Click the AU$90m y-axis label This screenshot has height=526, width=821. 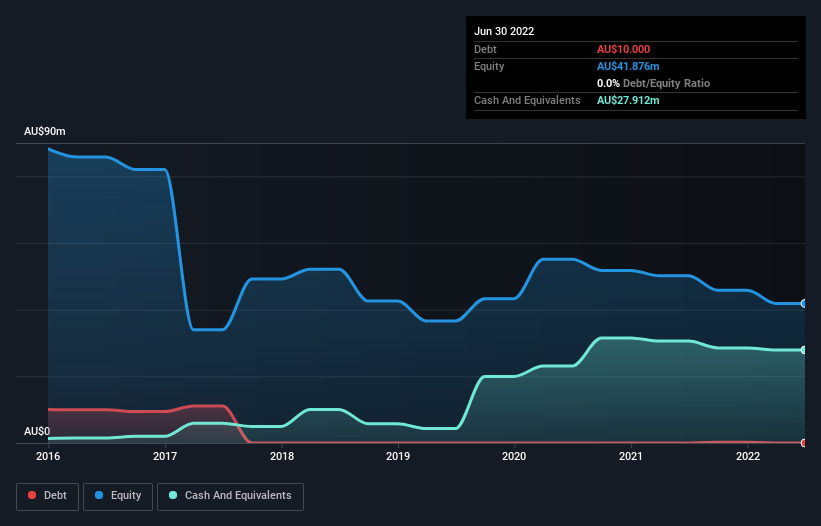tap(45, 131)
